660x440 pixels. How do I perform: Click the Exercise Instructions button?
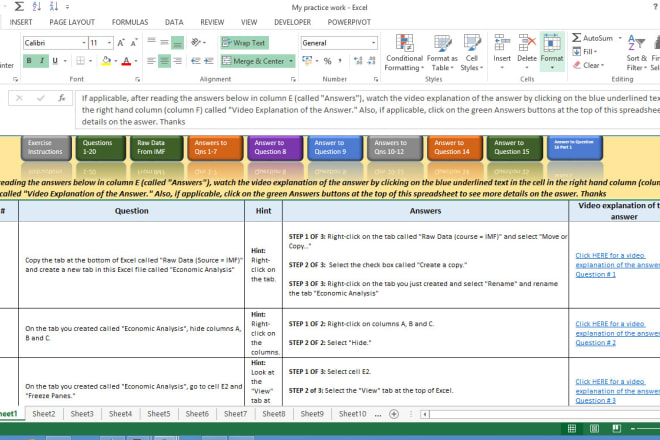coord(45,147)
